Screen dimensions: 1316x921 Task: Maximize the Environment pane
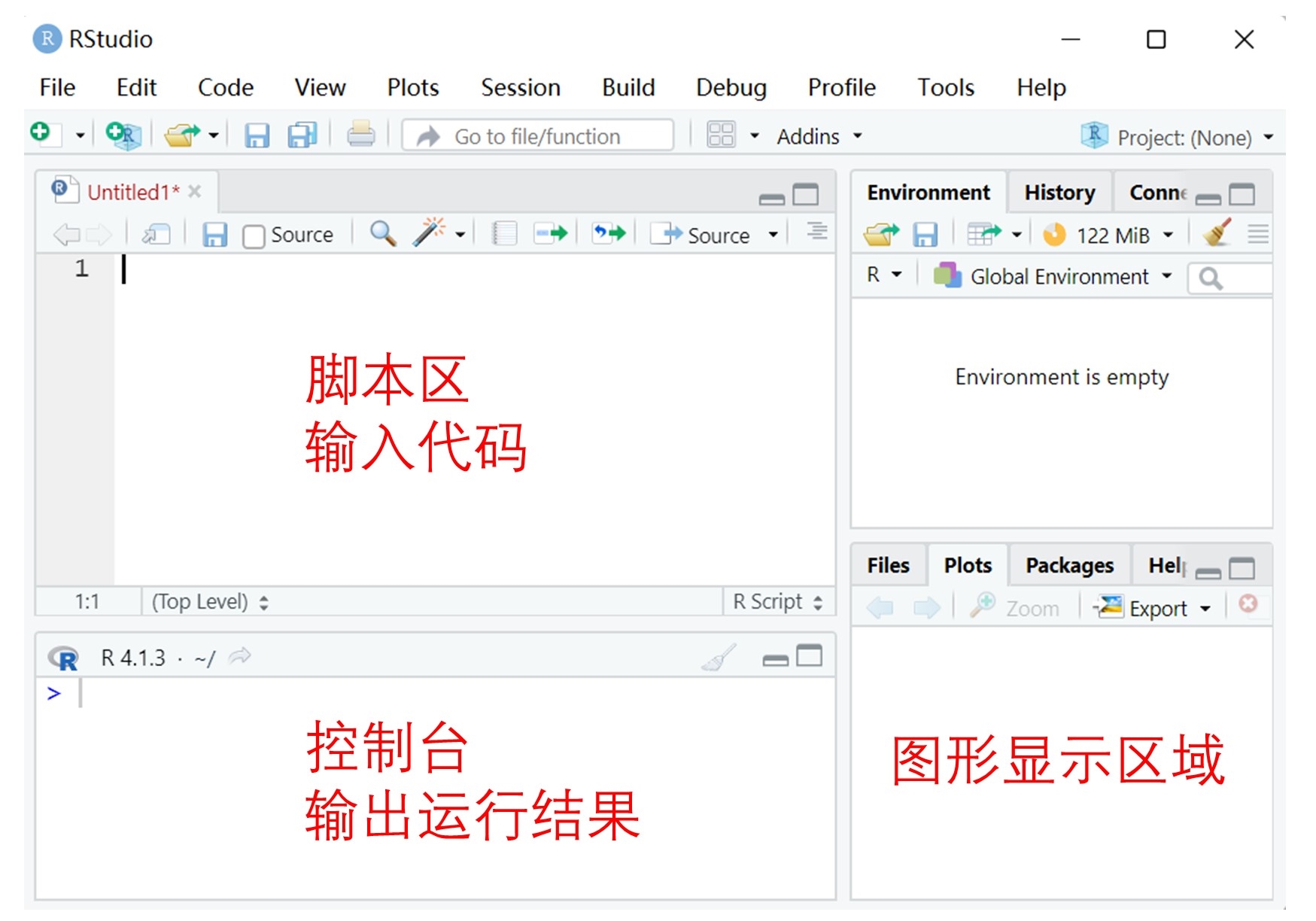coord(1242,195)
